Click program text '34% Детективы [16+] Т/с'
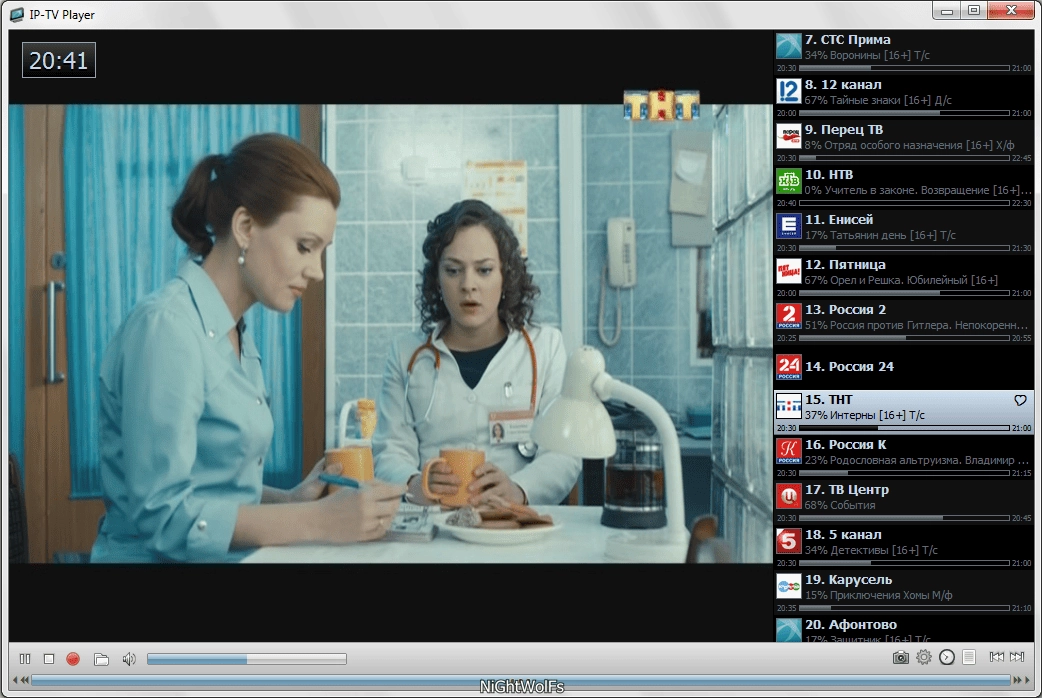 (871, 550)
